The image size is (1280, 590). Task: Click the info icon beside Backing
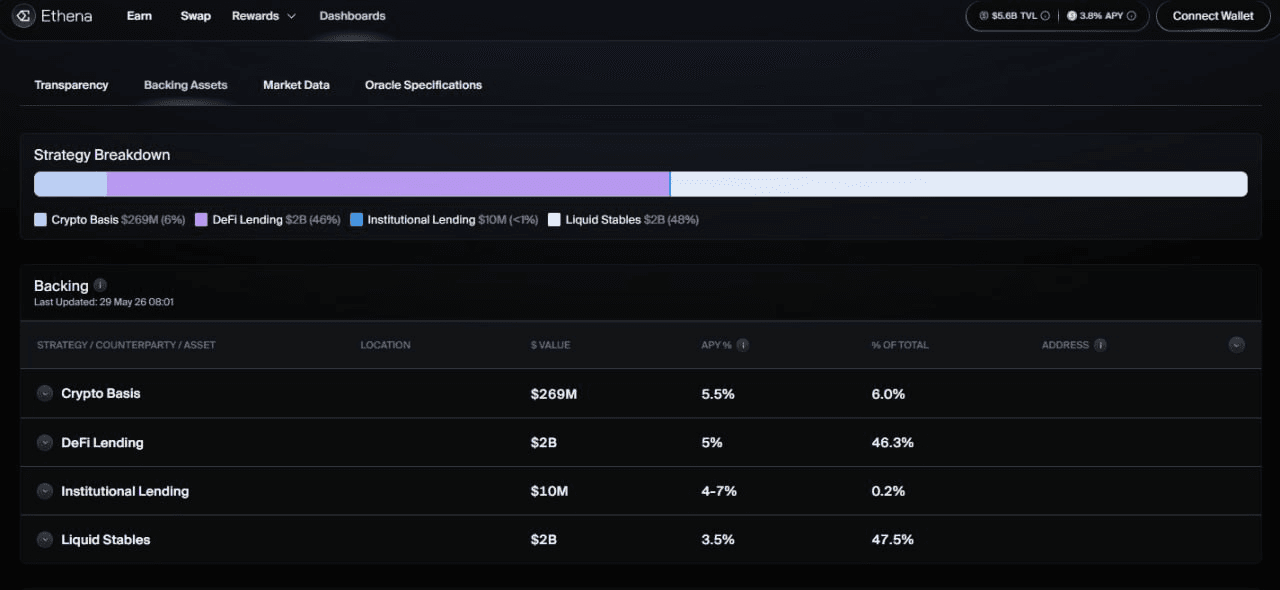(100, 285)
